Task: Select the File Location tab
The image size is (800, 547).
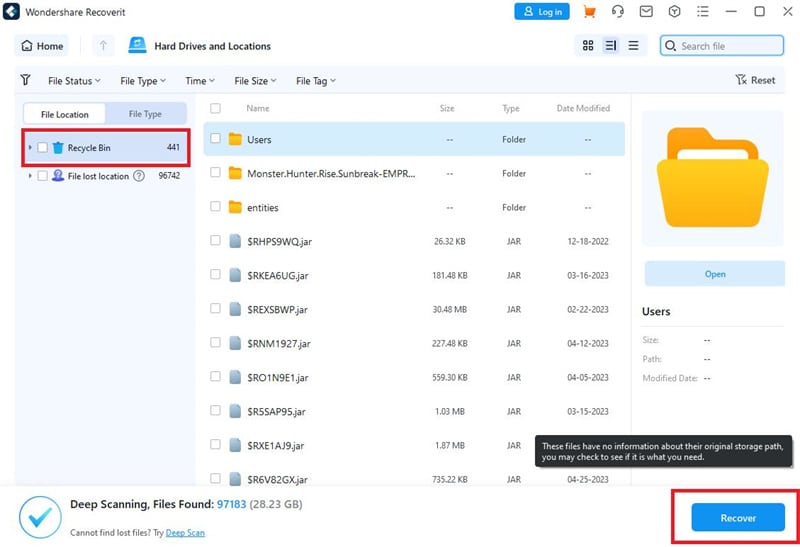Action: pyautogui.click(x=65, y=114)
